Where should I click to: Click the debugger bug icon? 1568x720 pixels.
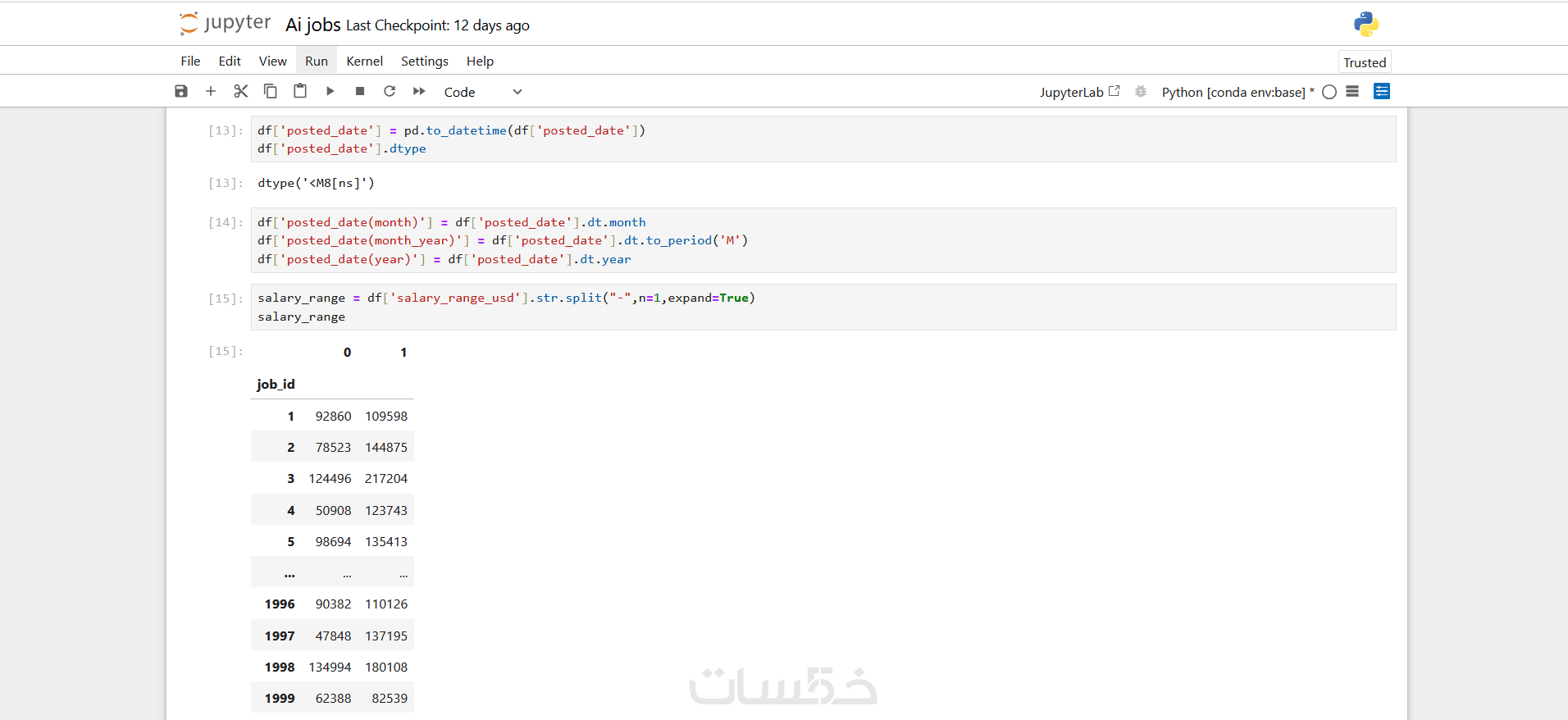[x=1140, y=92]
